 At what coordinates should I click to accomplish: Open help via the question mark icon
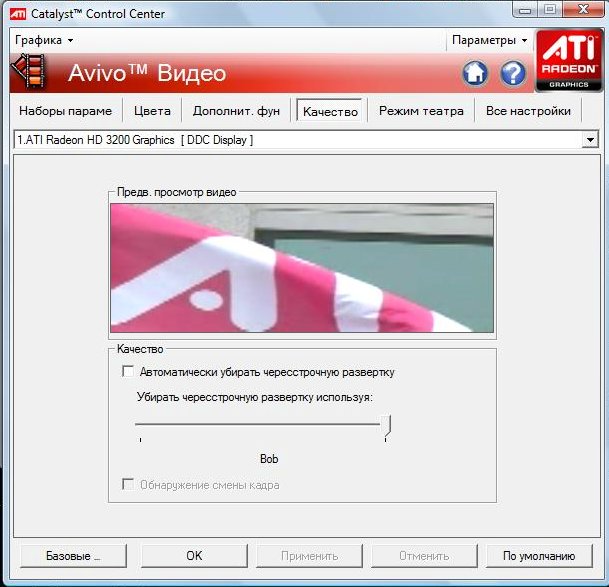(x=513, y=73)
